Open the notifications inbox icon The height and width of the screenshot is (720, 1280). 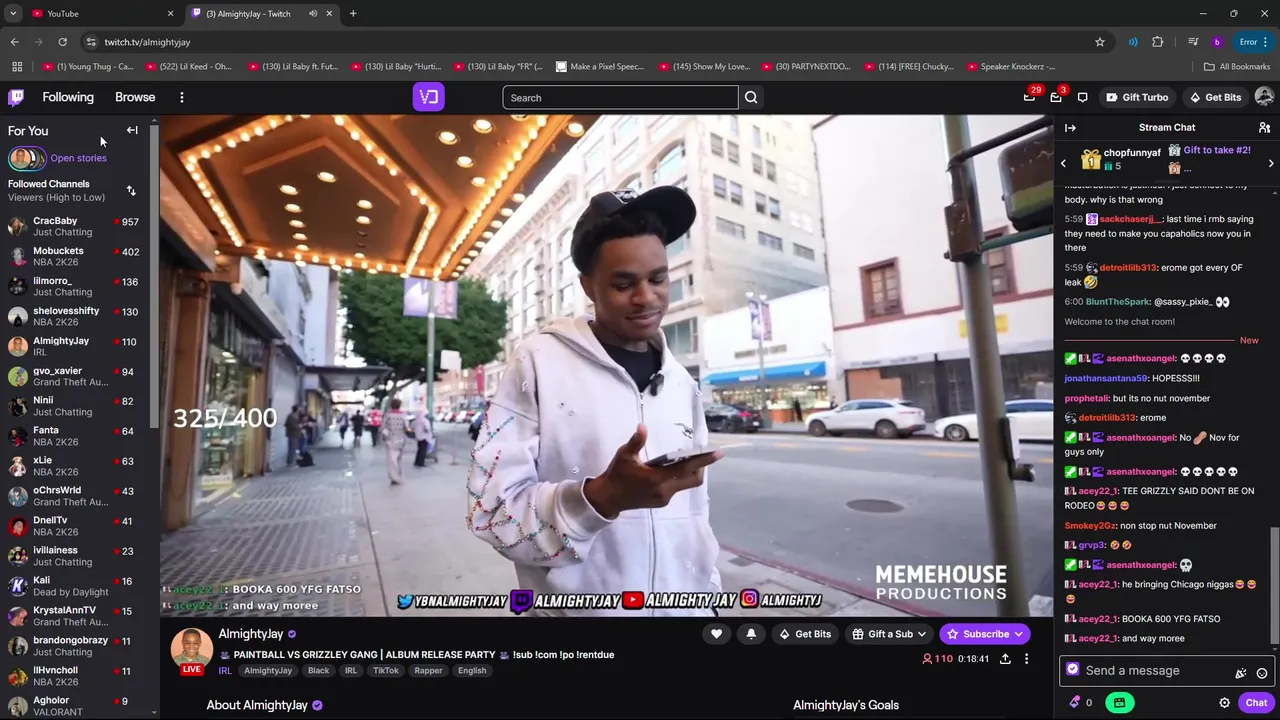[x=1056, y=97]
